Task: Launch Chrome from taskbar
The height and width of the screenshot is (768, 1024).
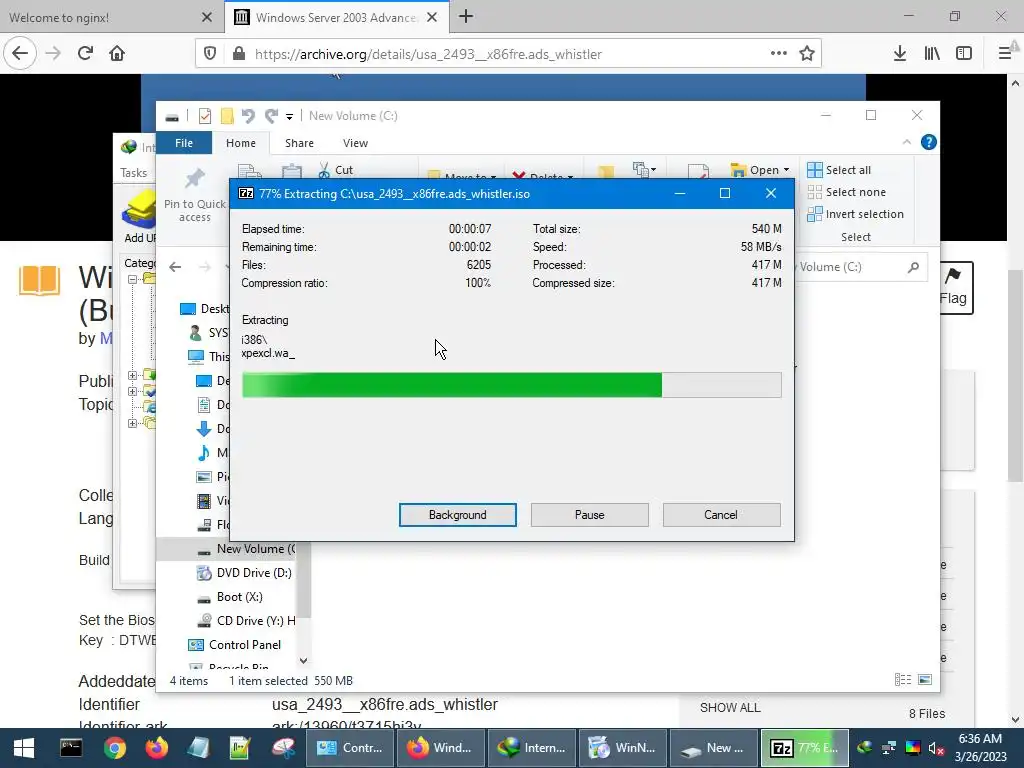Action: pos(114,748)
